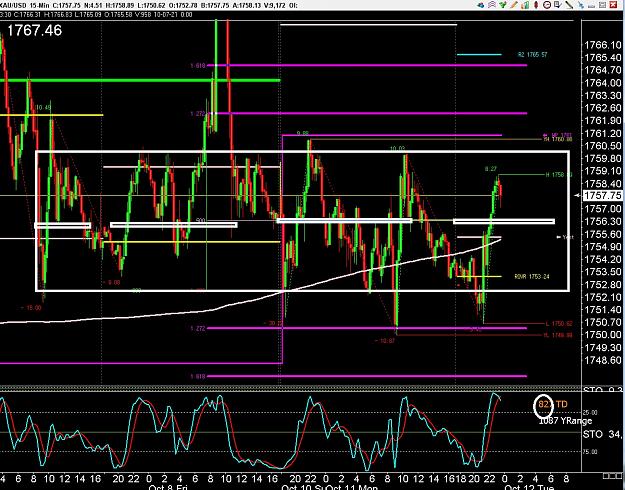The image size is (625, 490).
Task: Click the XAU/USD 15-Min chart title
Action: click(x=25, y=5)
